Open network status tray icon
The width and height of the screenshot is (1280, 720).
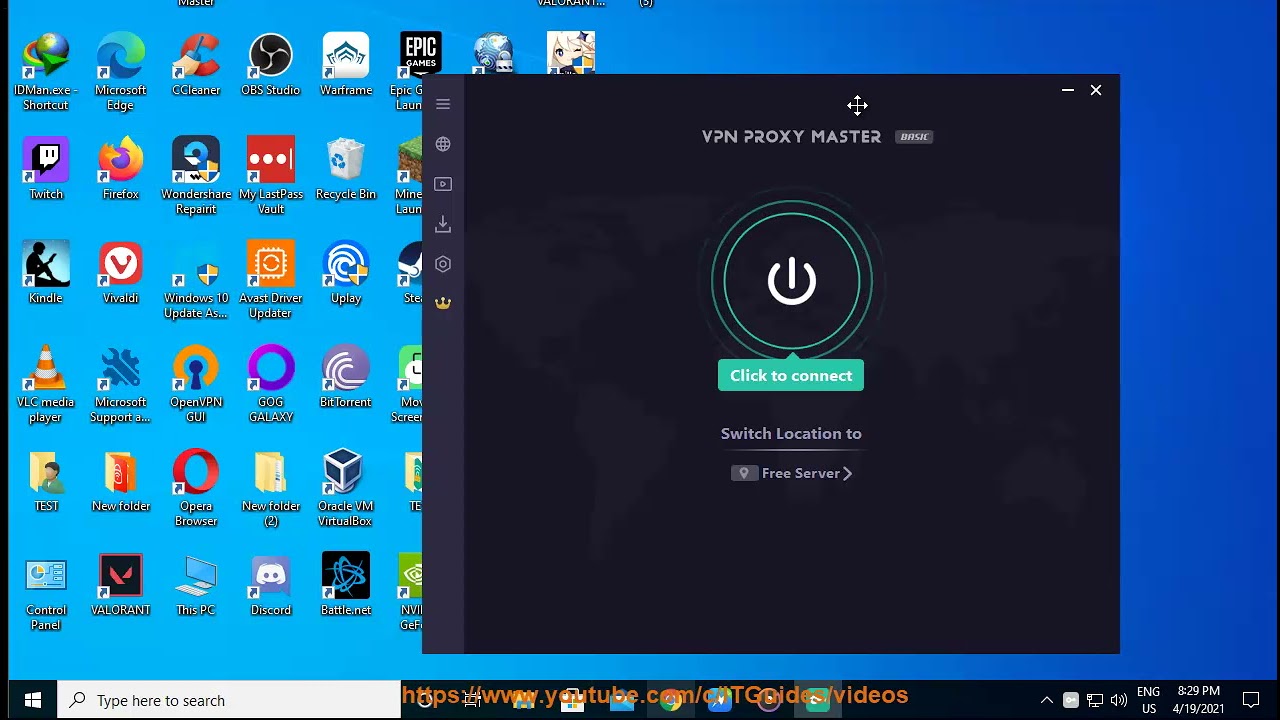click(1095, 700)
